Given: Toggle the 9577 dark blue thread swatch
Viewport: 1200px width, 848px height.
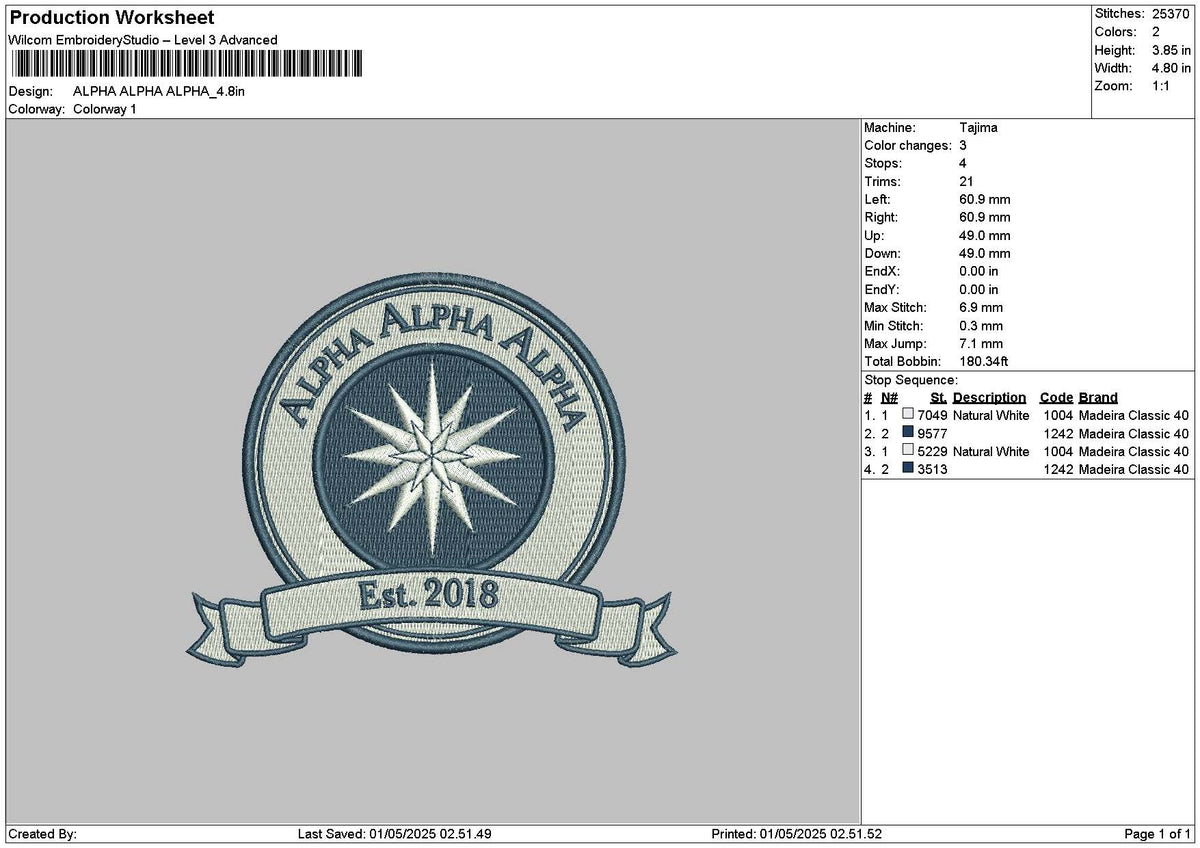Looking at the screenshot, I should click(x=908, y=433).
